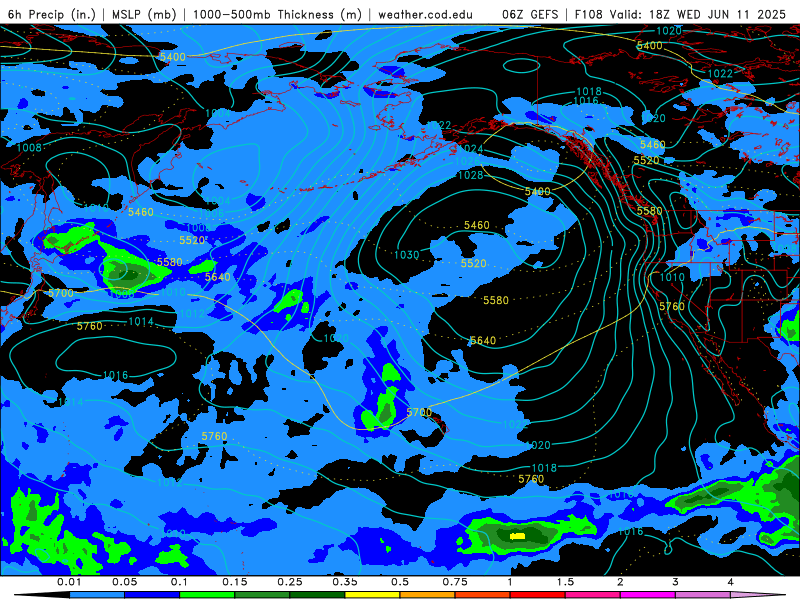Click the "6h Precip (in.)" title text
The height and width of the screenshot is (600, 800).
52,14
